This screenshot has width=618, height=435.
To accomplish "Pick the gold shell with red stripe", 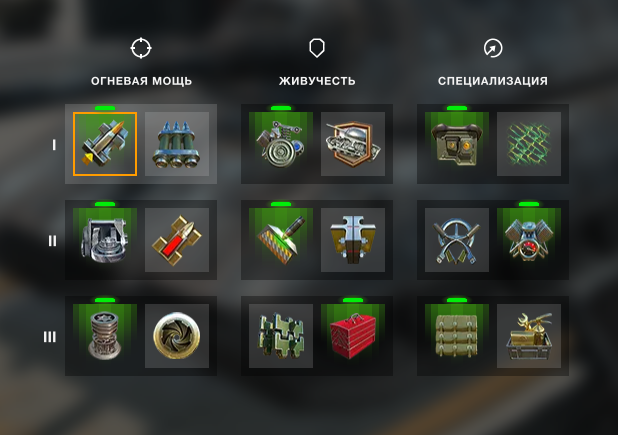I will click(177, 240).
